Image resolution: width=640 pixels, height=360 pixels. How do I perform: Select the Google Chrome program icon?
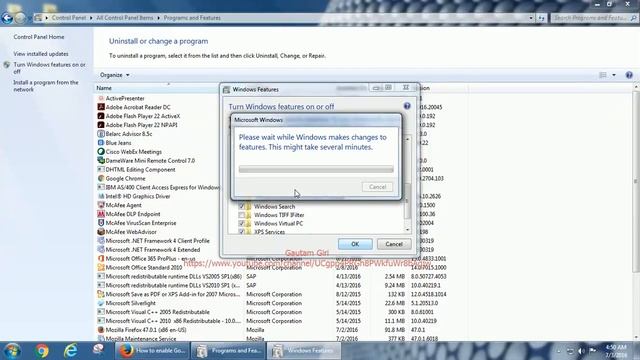pos(101,178)
